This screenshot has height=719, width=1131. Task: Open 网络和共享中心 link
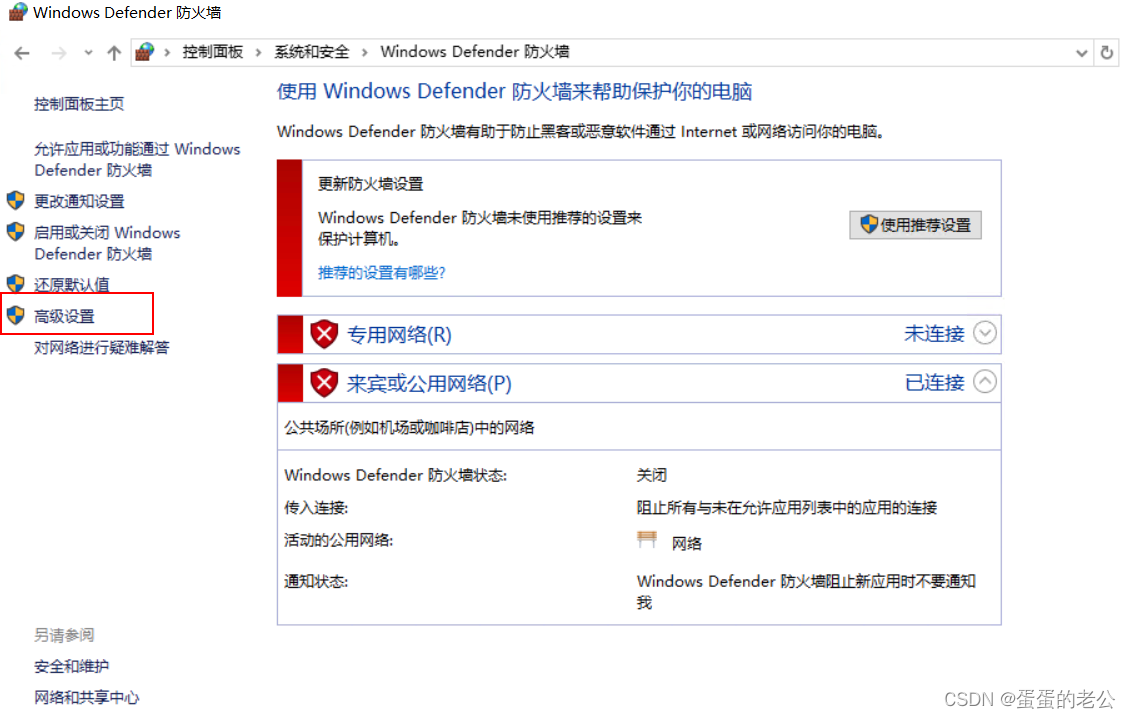(87, 697)
